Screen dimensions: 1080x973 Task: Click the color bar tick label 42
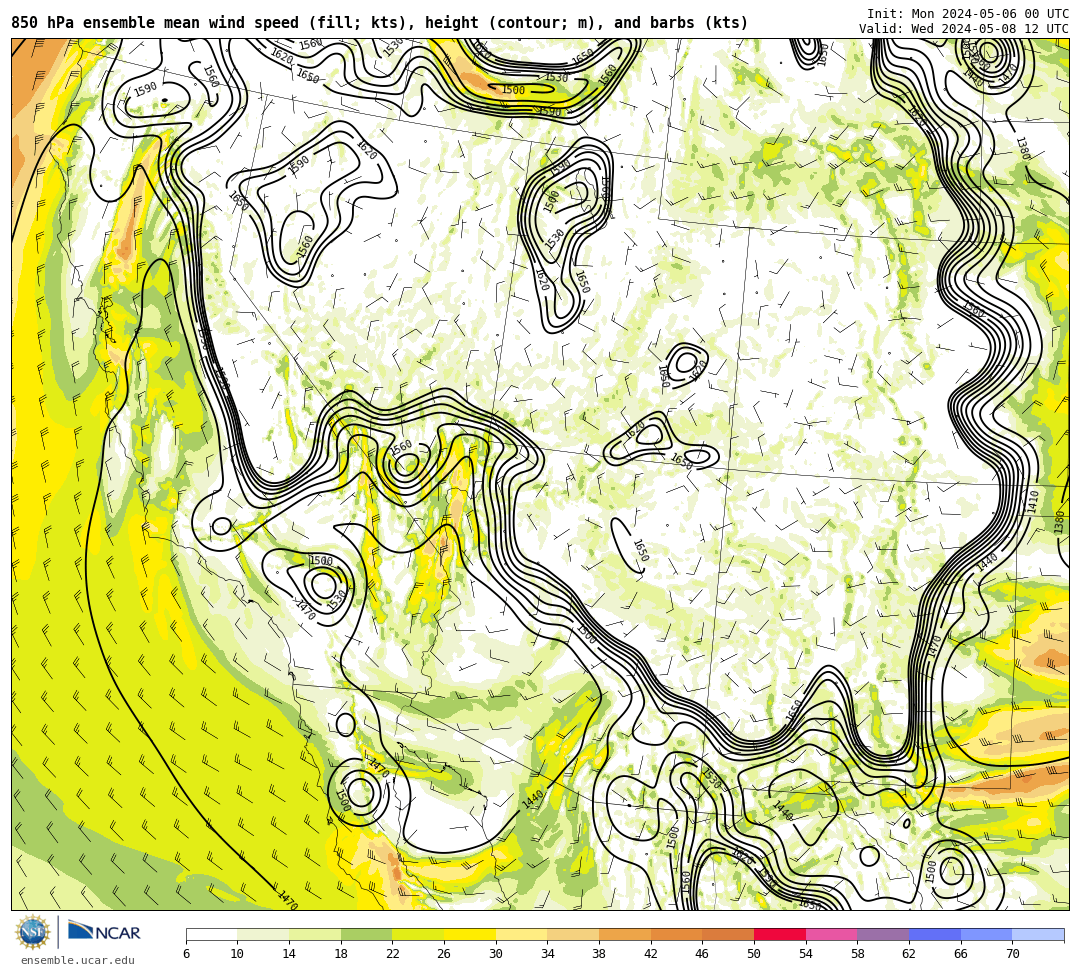(651, 954)
